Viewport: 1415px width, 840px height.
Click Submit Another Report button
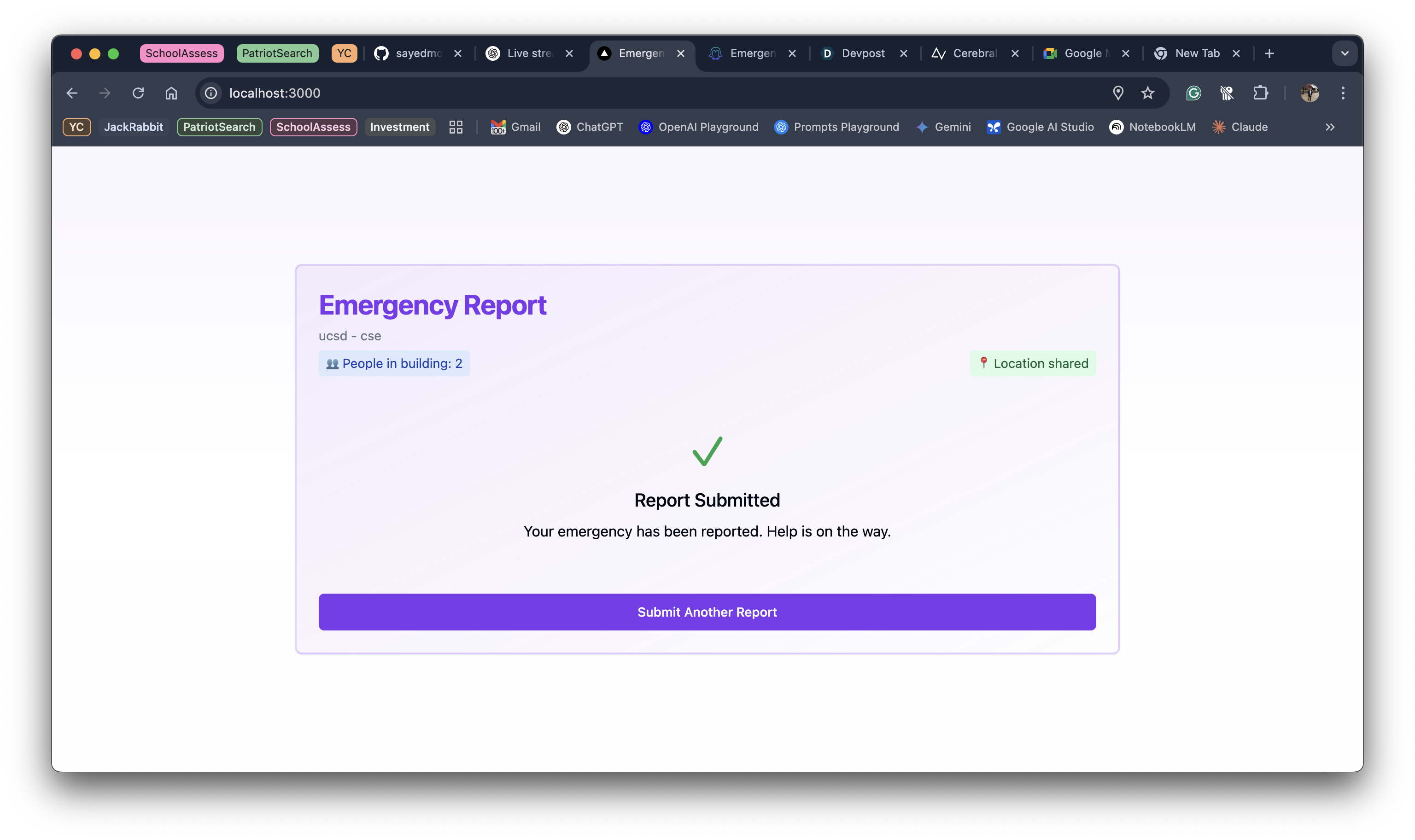click(x=707, y=612)
